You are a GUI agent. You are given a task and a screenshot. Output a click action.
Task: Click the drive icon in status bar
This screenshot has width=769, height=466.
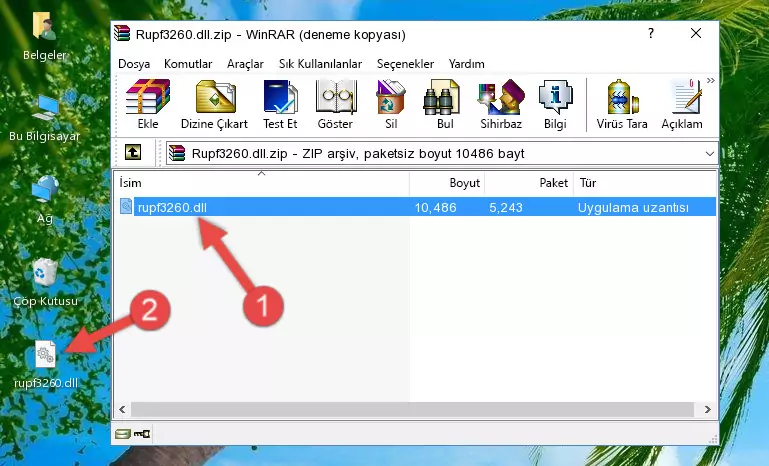point(123,434)
